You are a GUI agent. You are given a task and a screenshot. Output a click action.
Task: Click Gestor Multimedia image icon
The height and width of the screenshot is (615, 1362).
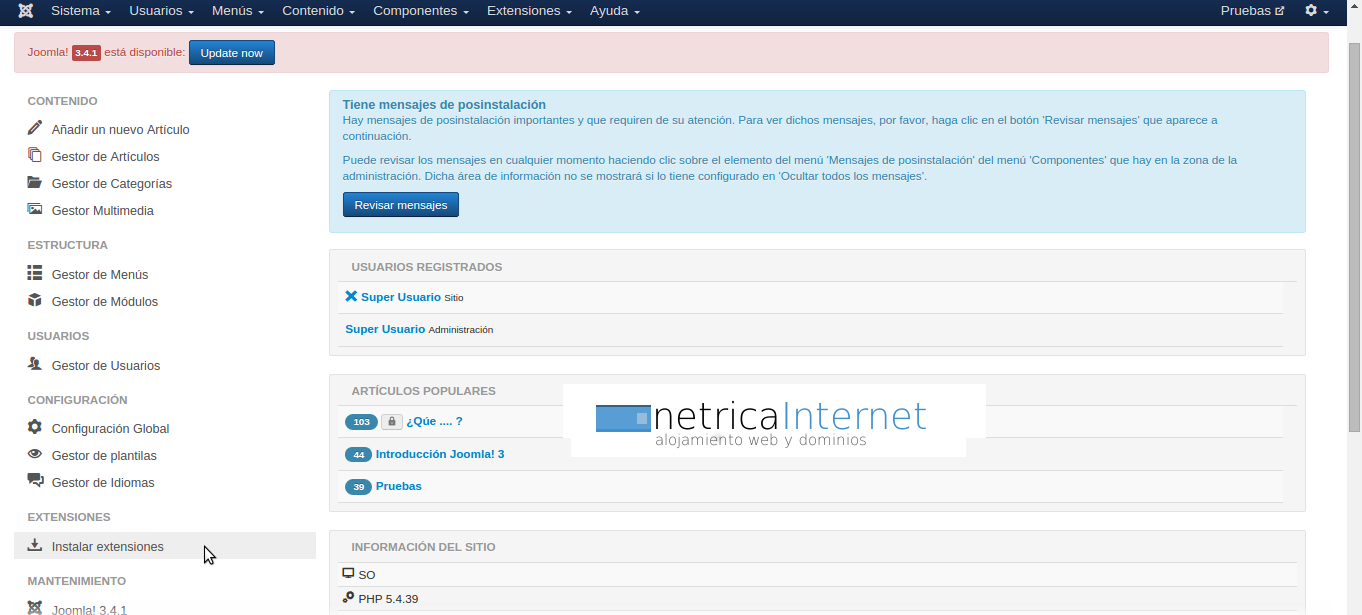click(x=35, y=209)
